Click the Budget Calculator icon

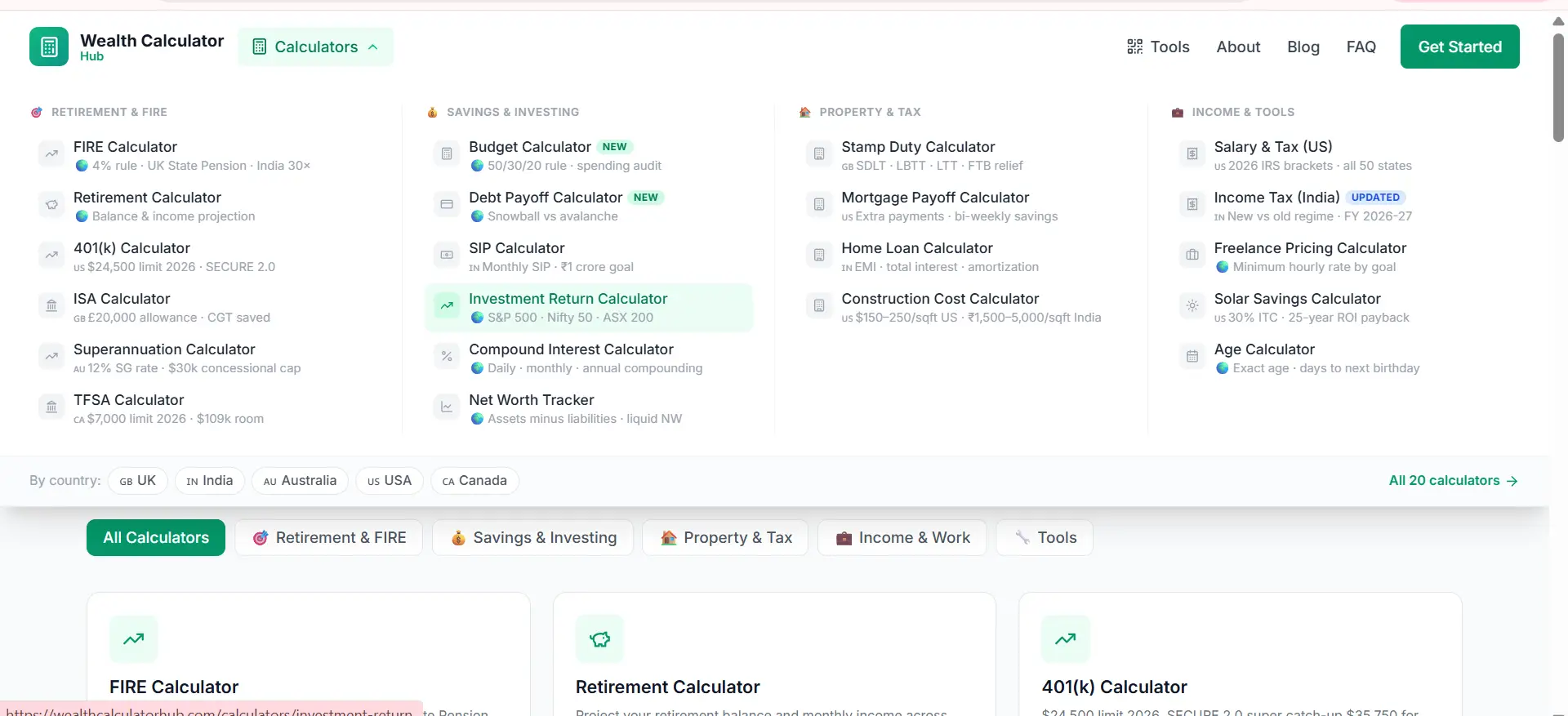coord(447,154)
